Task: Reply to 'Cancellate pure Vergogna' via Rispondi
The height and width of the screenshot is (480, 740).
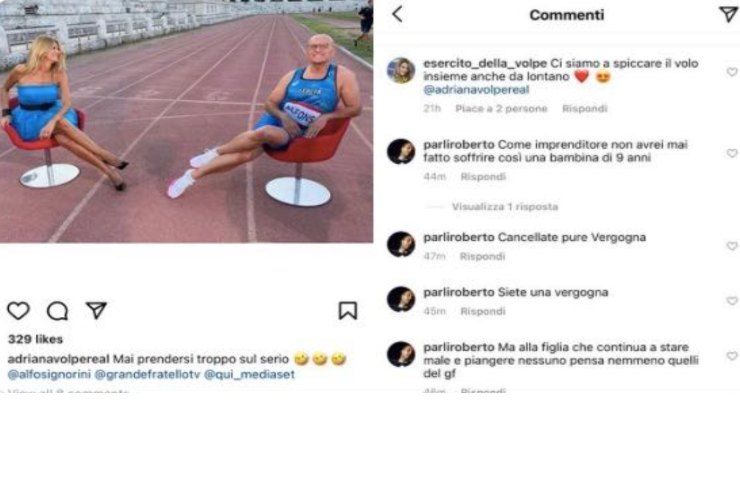Action: 482,256
